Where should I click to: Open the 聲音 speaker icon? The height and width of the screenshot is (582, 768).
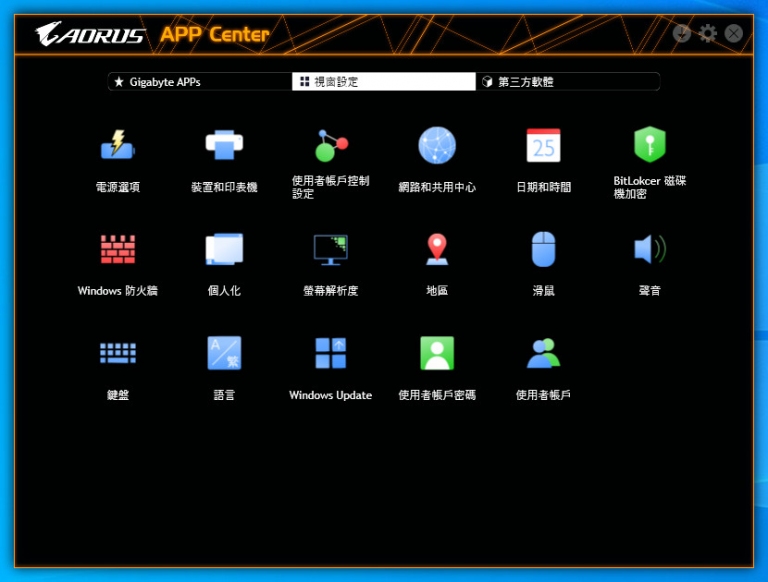click(650, 249)
